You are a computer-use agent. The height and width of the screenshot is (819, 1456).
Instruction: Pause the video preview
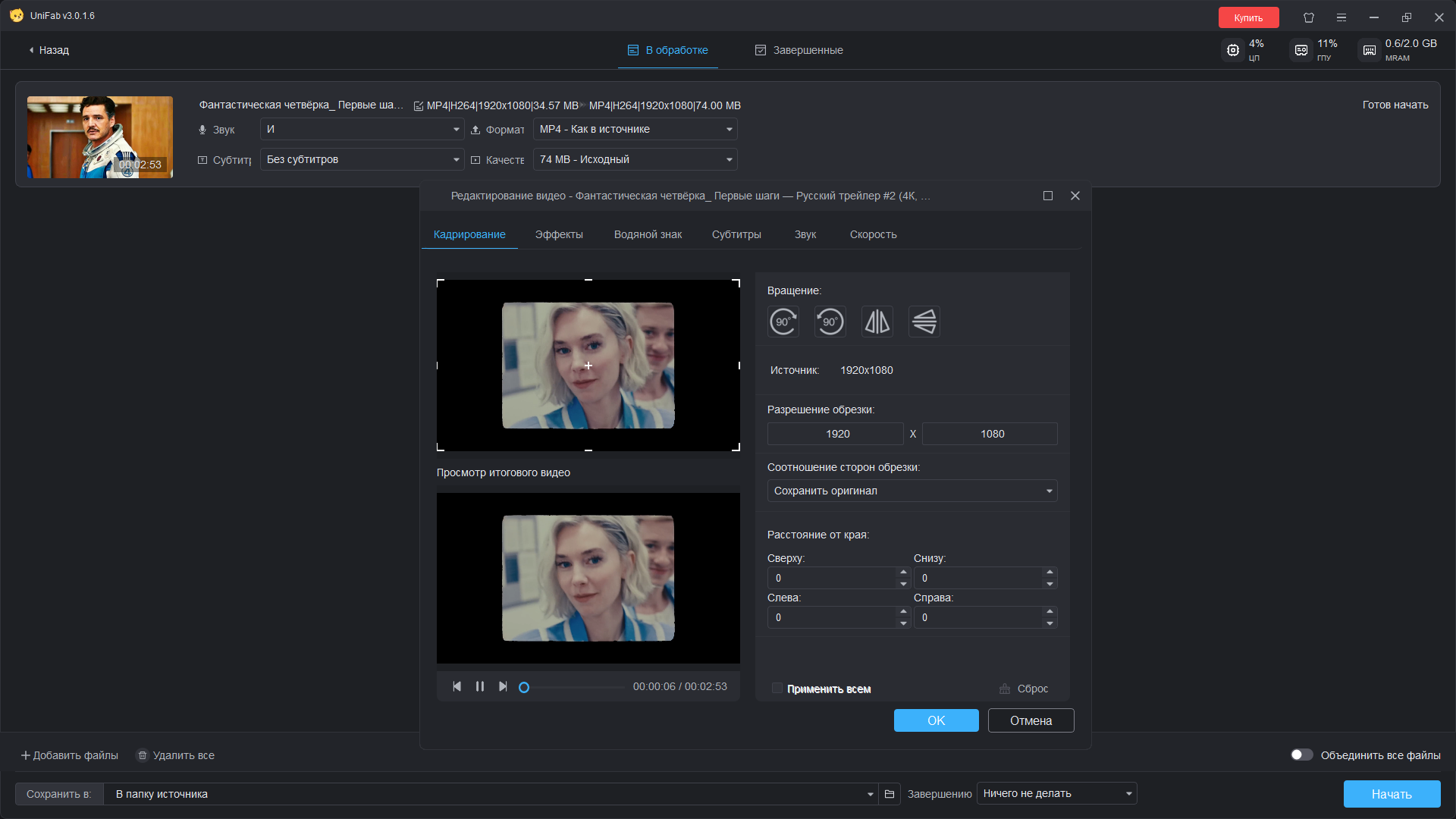[x=480, y=686]
